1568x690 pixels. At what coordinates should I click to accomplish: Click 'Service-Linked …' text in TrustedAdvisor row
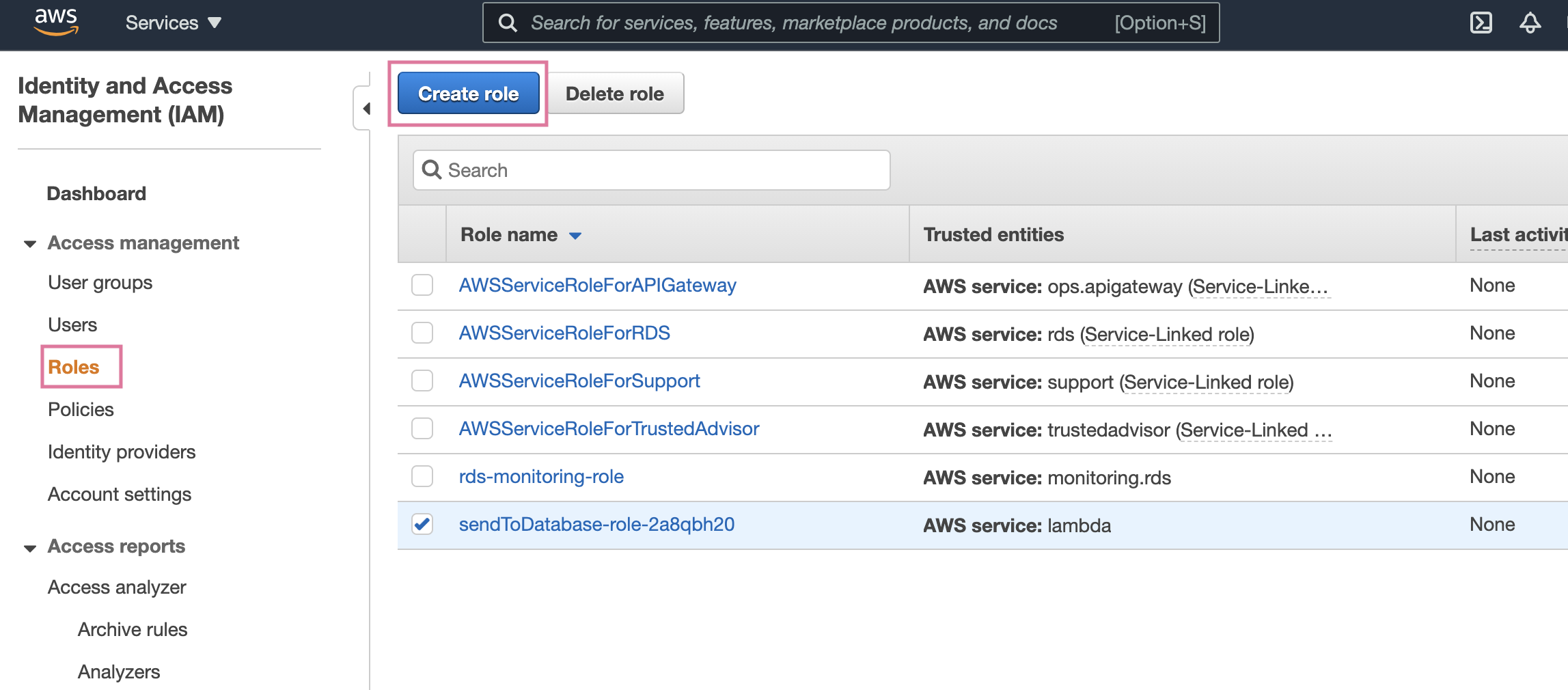pyautogui.click(x=1256, y=430)
